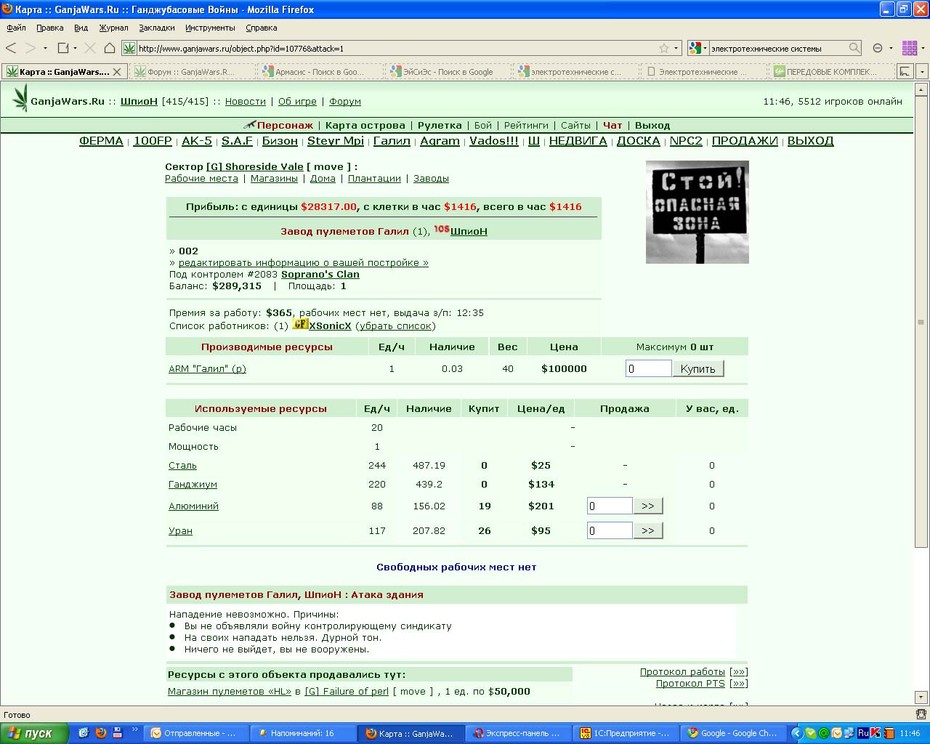The width and height of the screenshot is (930, 744).
Task: Click the GanjaWars leaf icon in address bar
Action: pos(129,49)
